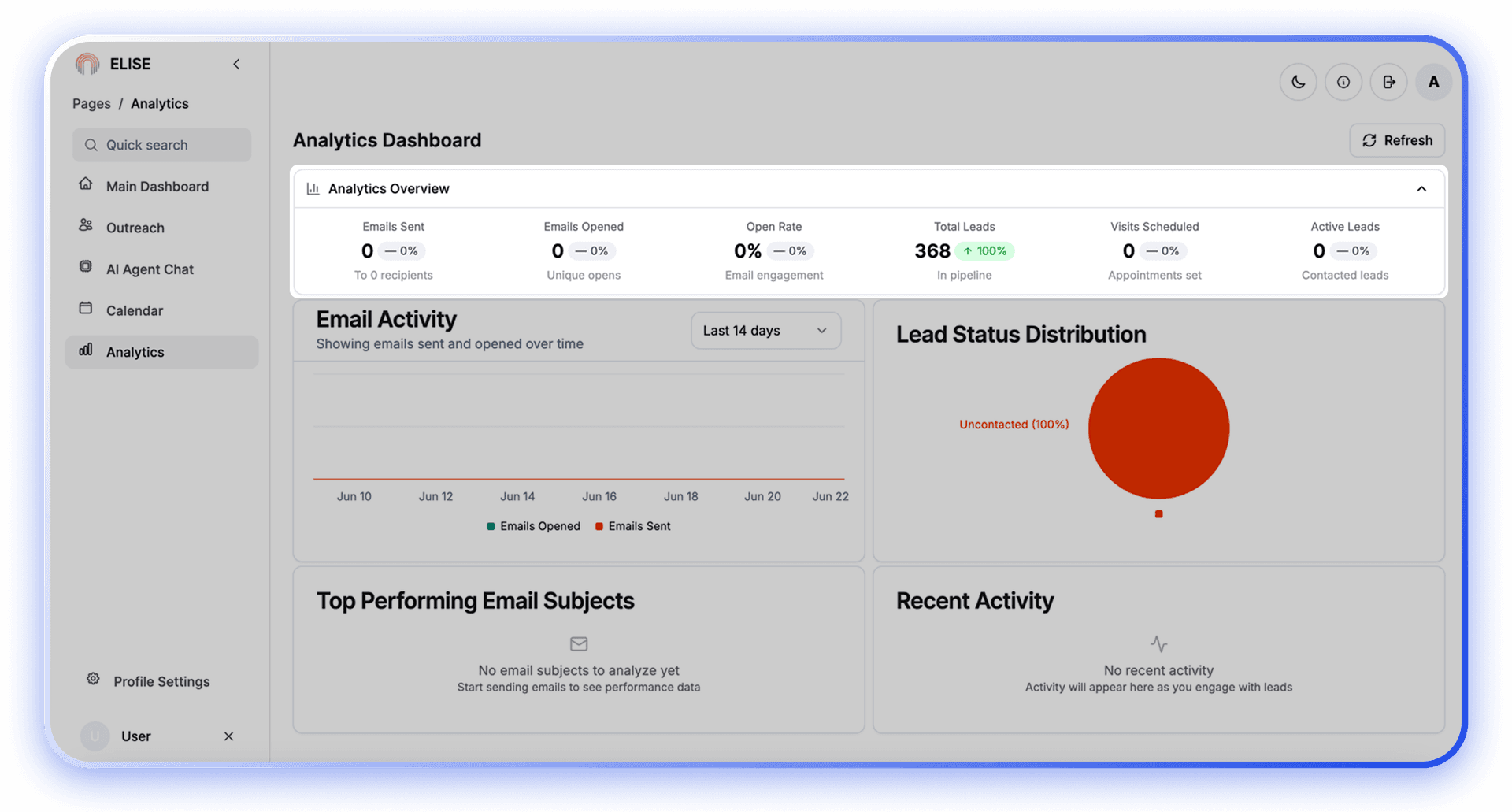Click the Calendar icon in sidebar

86,308
